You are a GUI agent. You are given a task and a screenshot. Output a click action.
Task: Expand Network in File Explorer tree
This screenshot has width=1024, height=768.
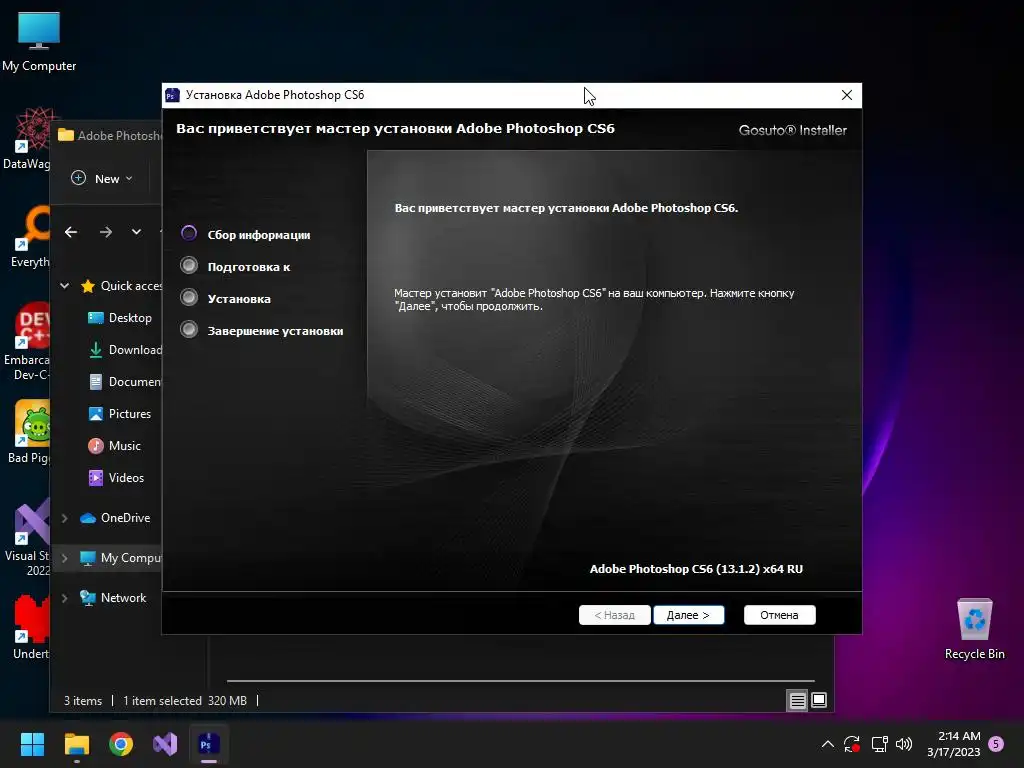click(x=65, y=598)
